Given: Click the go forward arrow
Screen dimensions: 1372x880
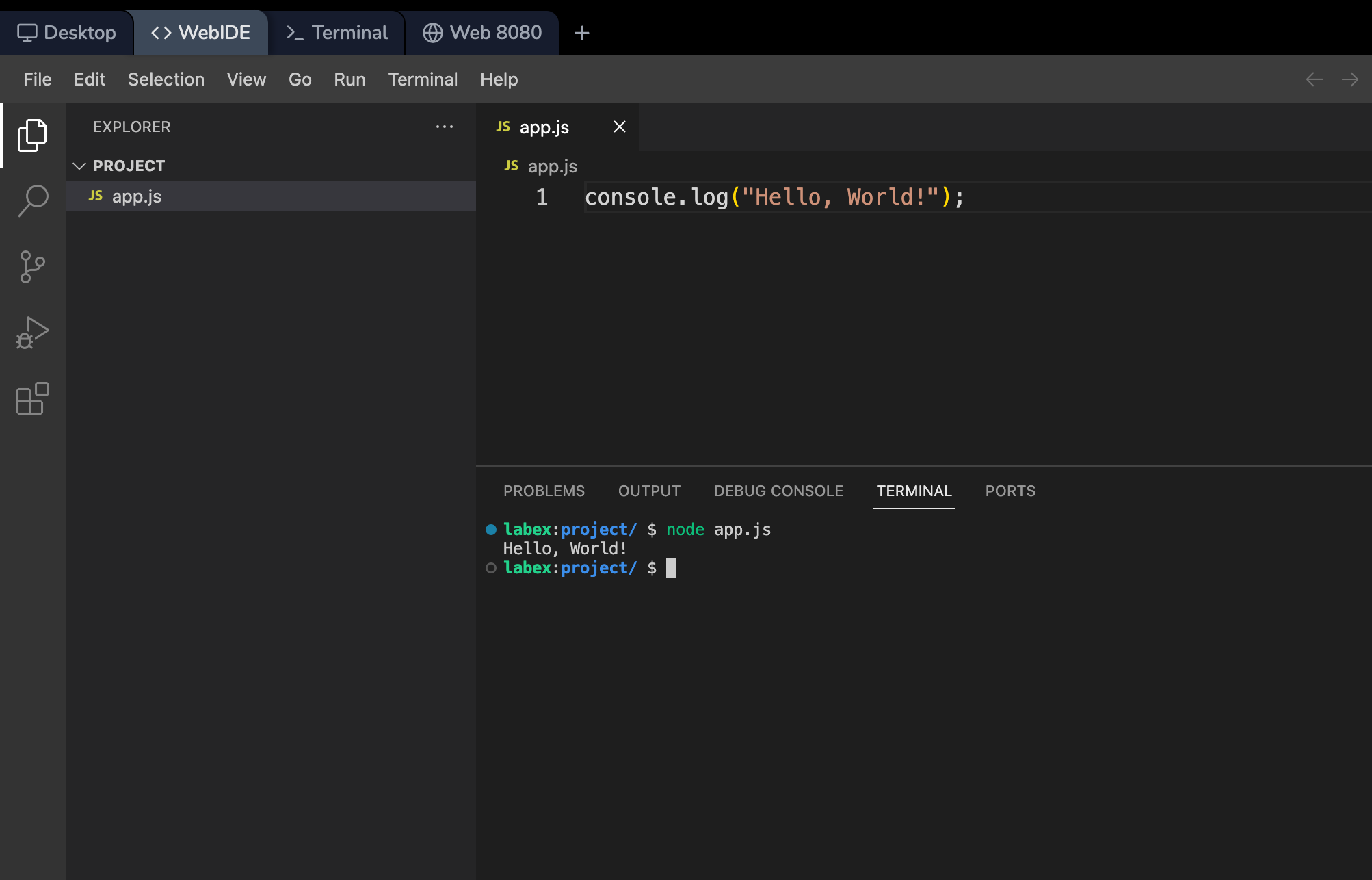Looking at the screenshot, I should 1350,79.
